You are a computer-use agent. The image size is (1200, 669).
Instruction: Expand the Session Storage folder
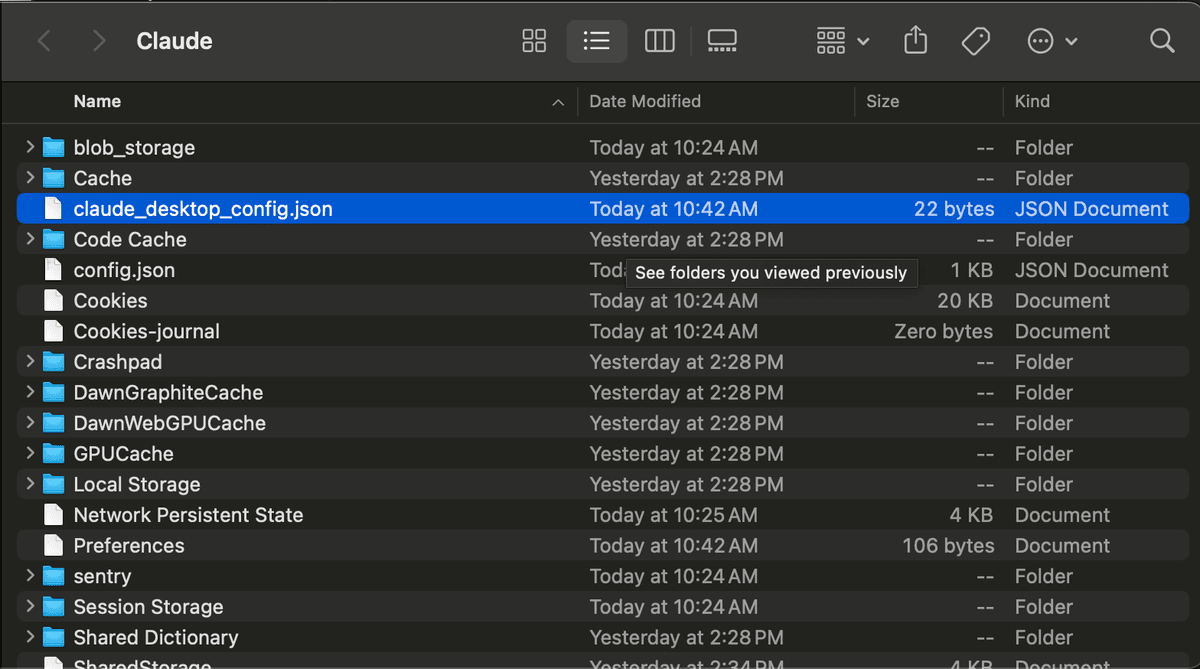(x=30, y=607)
